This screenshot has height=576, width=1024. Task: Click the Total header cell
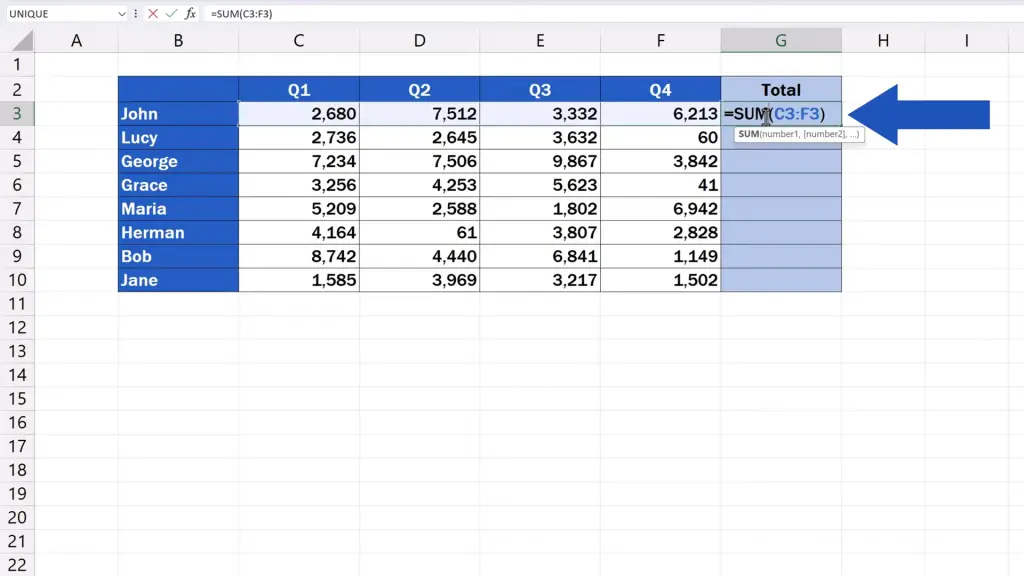point(781,89)
